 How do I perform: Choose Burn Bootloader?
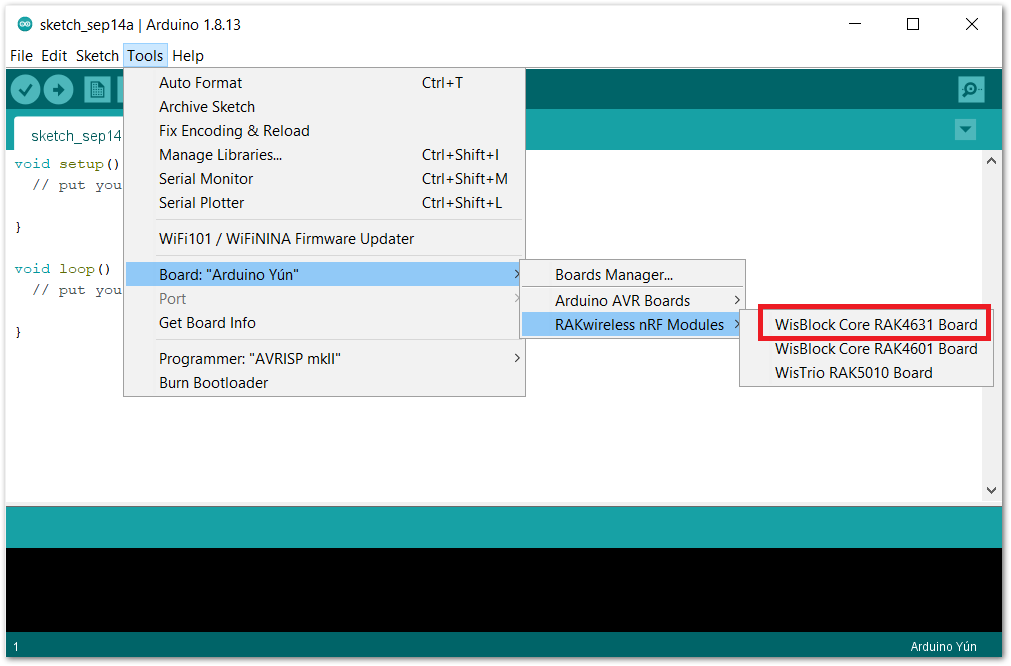coord(324,382)
